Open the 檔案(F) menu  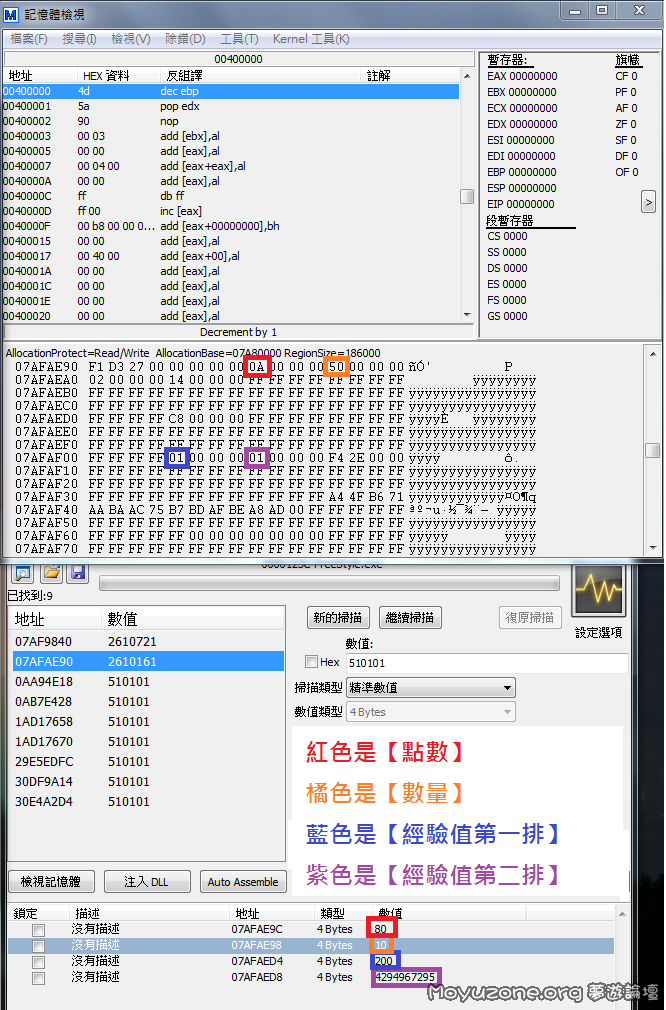29,39
